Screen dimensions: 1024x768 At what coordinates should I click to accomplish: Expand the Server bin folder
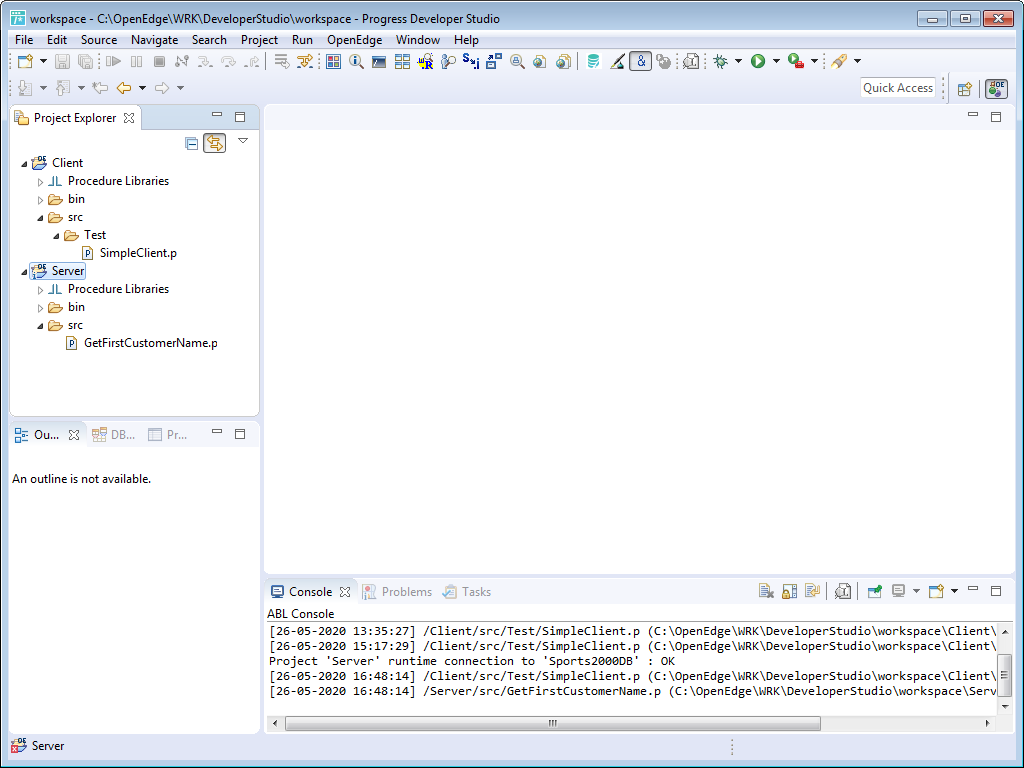pos(40,308)
